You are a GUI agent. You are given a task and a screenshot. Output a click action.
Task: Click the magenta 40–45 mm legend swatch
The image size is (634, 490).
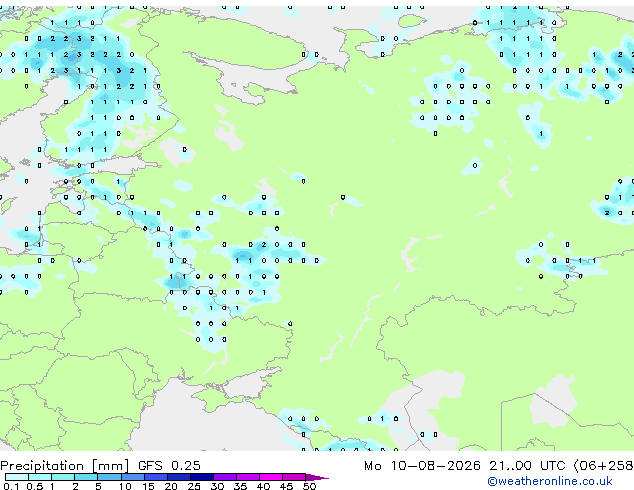tap(271, 477)
